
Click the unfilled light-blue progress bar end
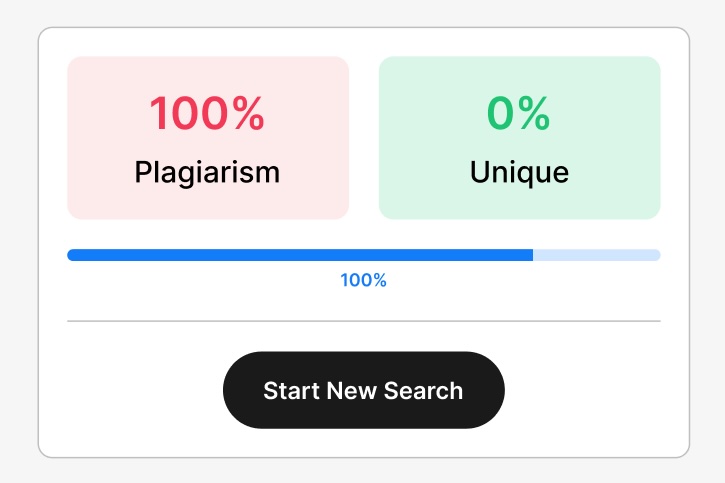pos(597,255)
